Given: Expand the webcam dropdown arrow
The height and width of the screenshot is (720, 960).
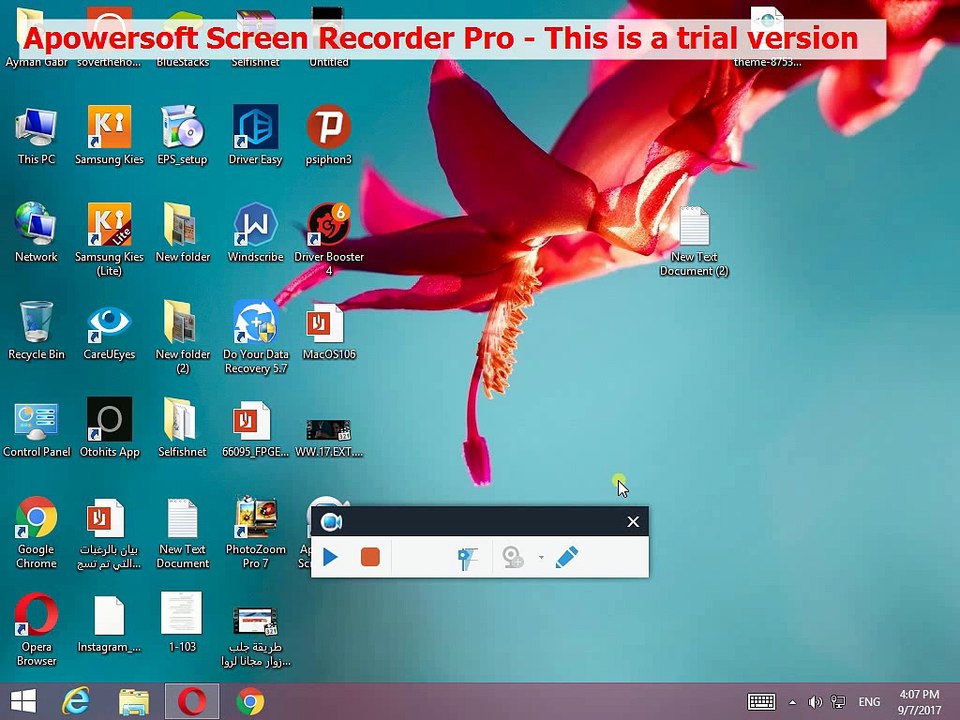Looking at the screenshot, I should (541, 558).
